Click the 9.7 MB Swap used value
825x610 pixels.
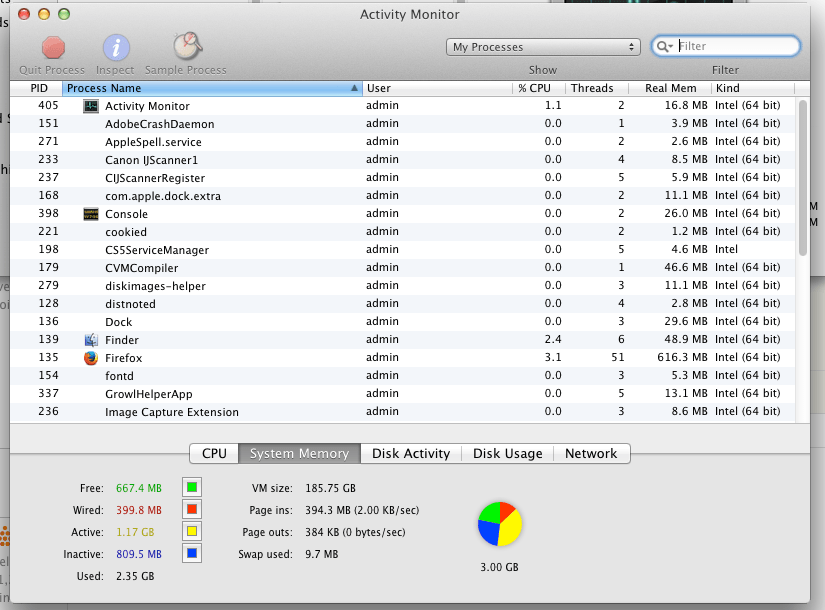coord(321,554)
